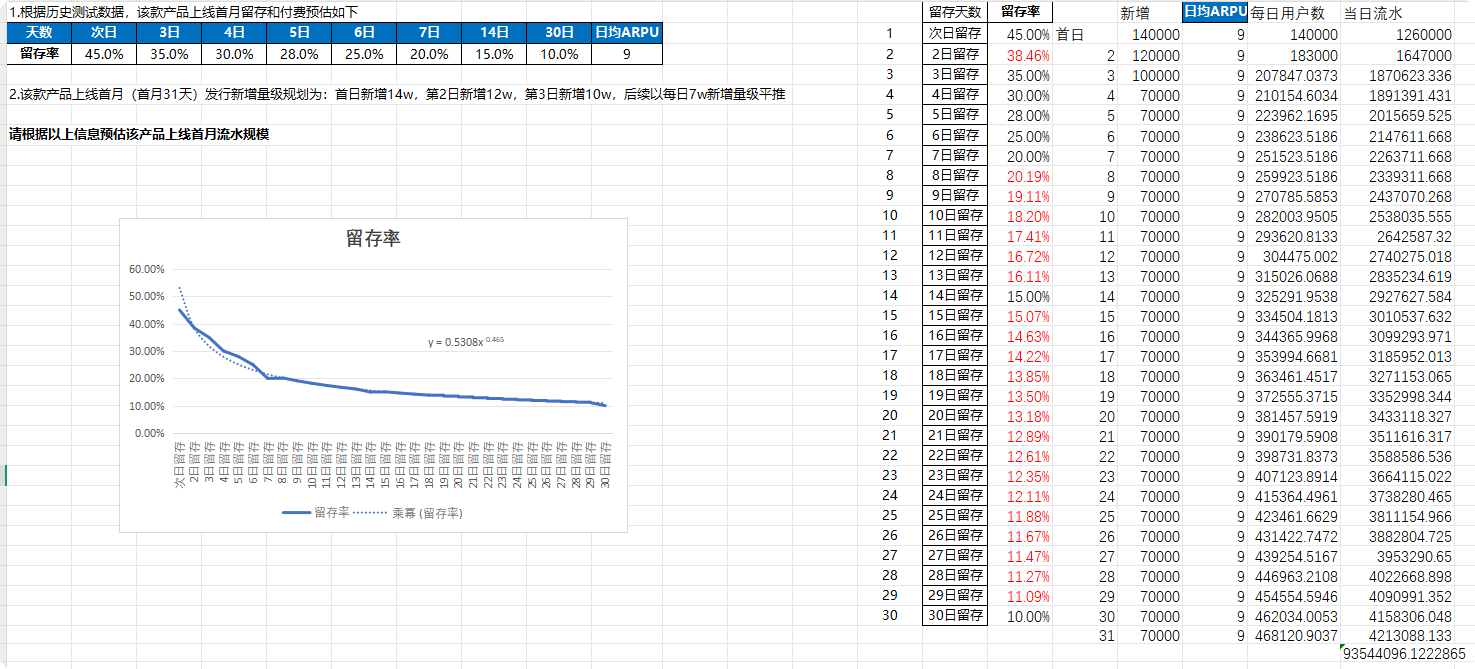Select the red 11.09% retention value
Image resolution: width=1475 pixels, height=669 pixels.
point(1028,595)
